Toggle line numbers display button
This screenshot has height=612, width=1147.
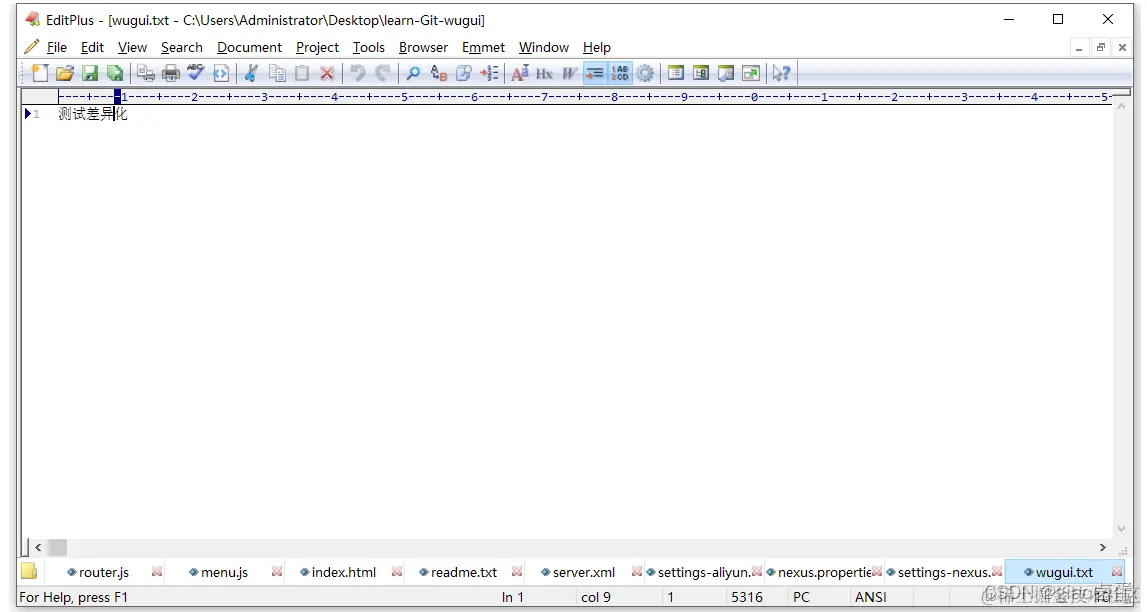click(620, 73)
